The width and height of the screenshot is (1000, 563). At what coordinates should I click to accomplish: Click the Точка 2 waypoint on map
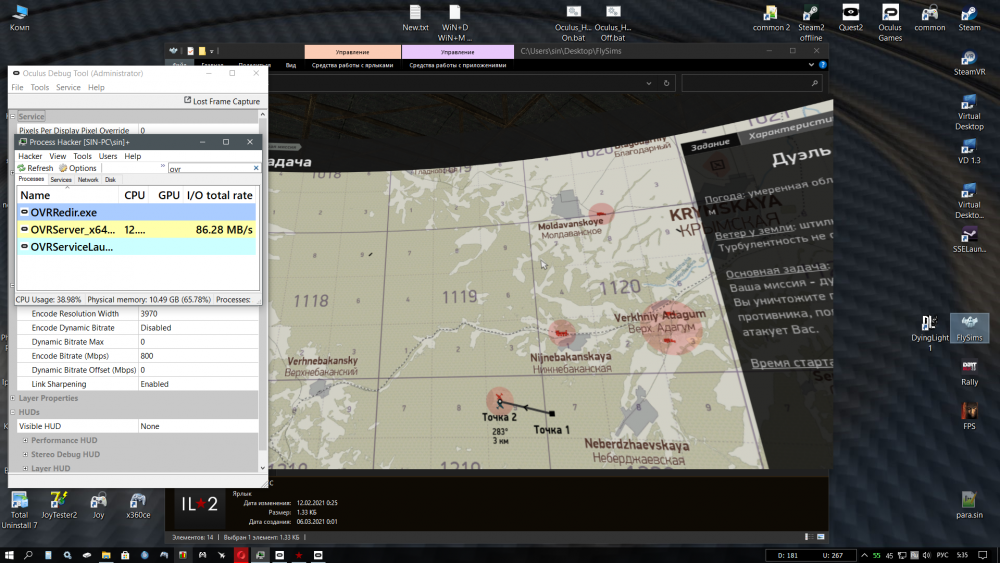[499, 402]
